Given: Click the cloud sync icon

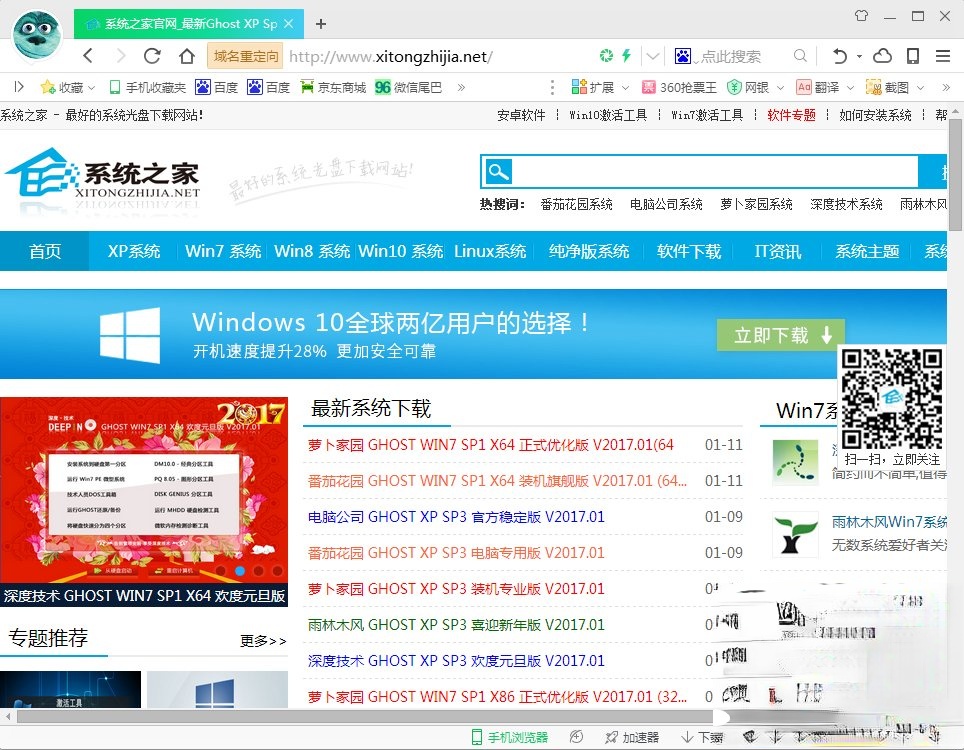Looking at the screenshot, I should [x=882, y=57].
